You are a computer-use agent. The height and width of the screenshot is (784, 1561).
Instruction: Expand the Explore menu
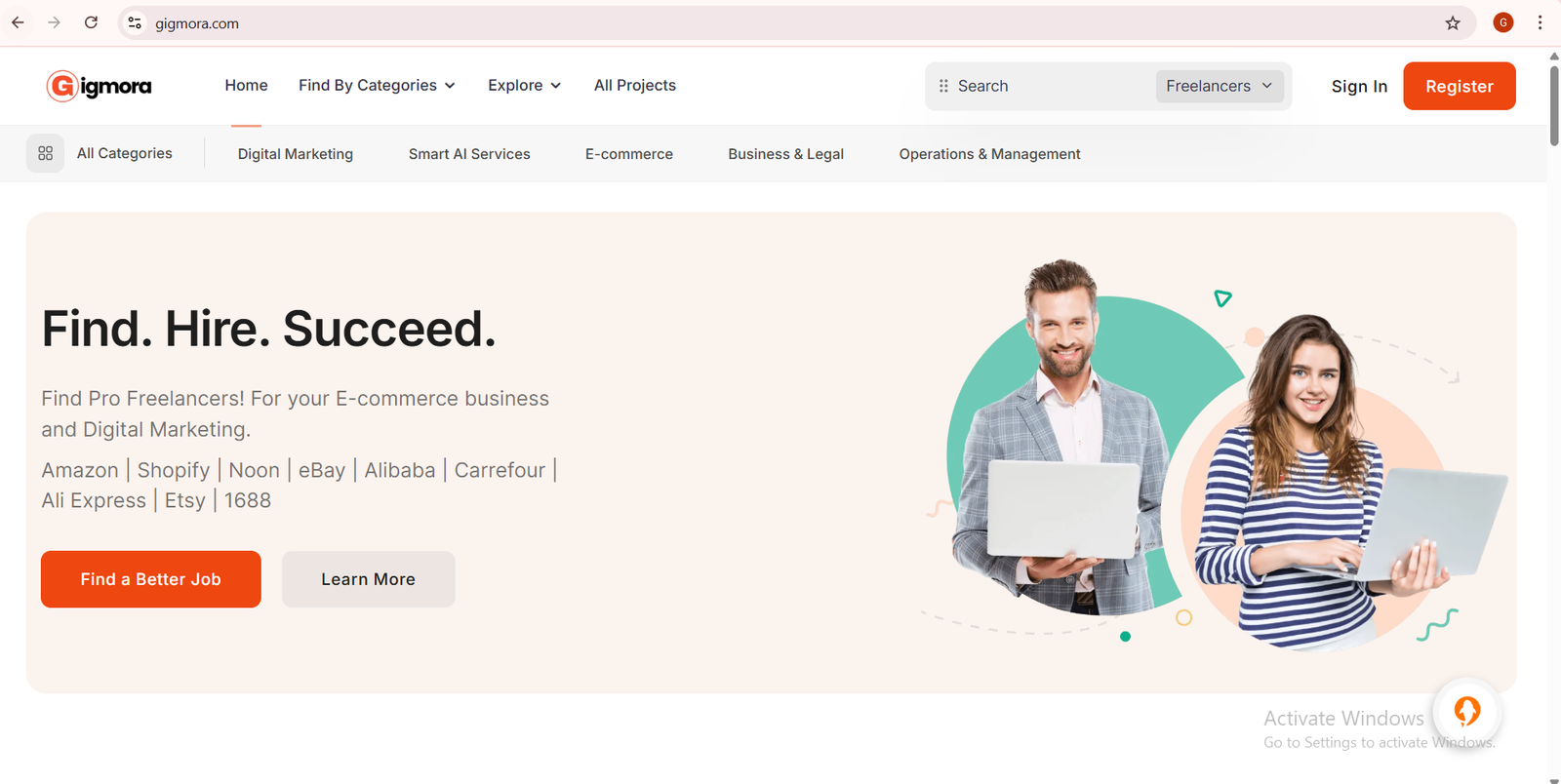click(525, 85)
